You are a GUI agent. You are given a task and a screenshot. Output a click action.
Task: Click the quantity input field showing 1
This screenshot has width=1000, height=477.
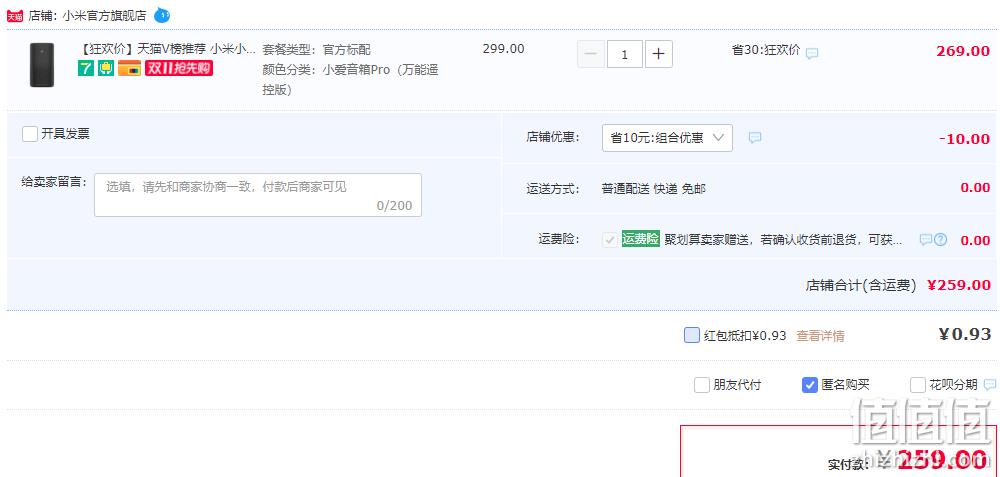pyautogui.click(x=624, y=54)
